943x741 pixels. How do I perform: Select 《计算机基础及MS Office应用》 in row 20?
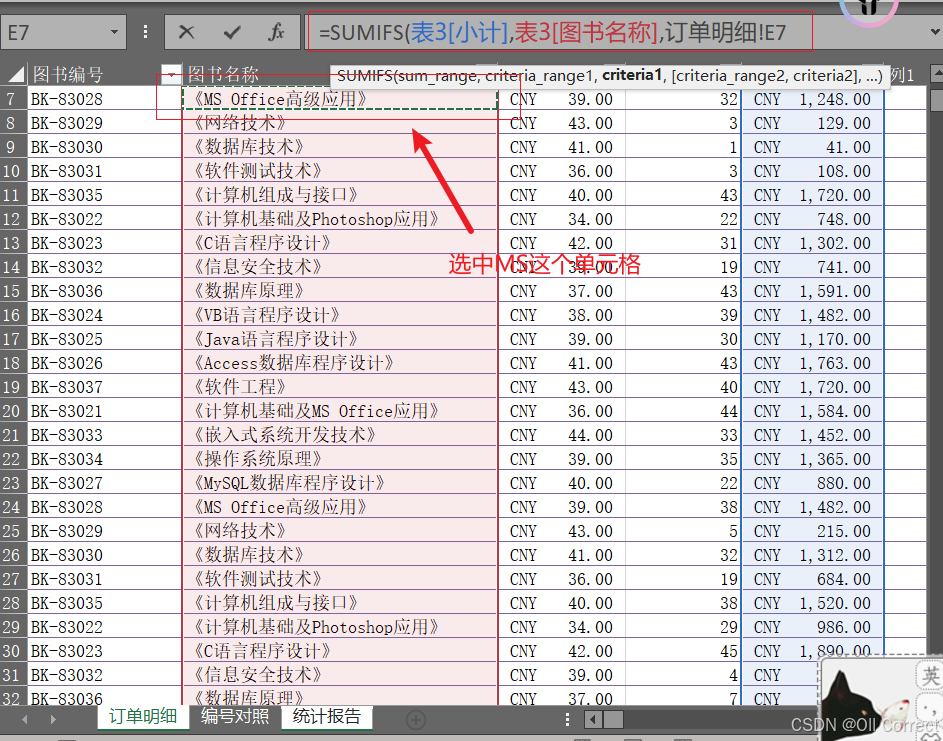click(340, 411)
